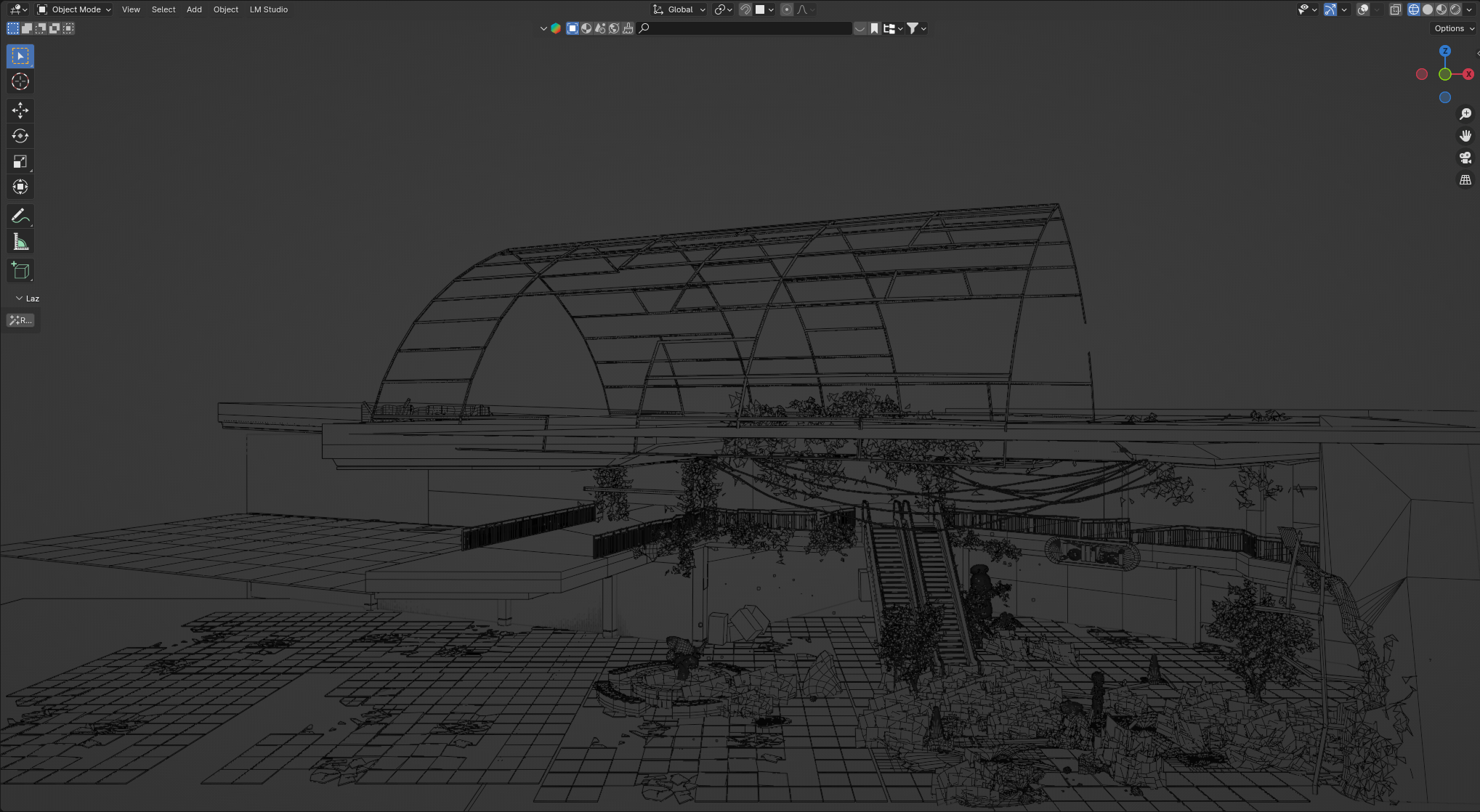Set selection mode to Extend
Image resolution: width=1480 pixels, height=812 pixels.
pyautogui.click(x=27, y=28)
